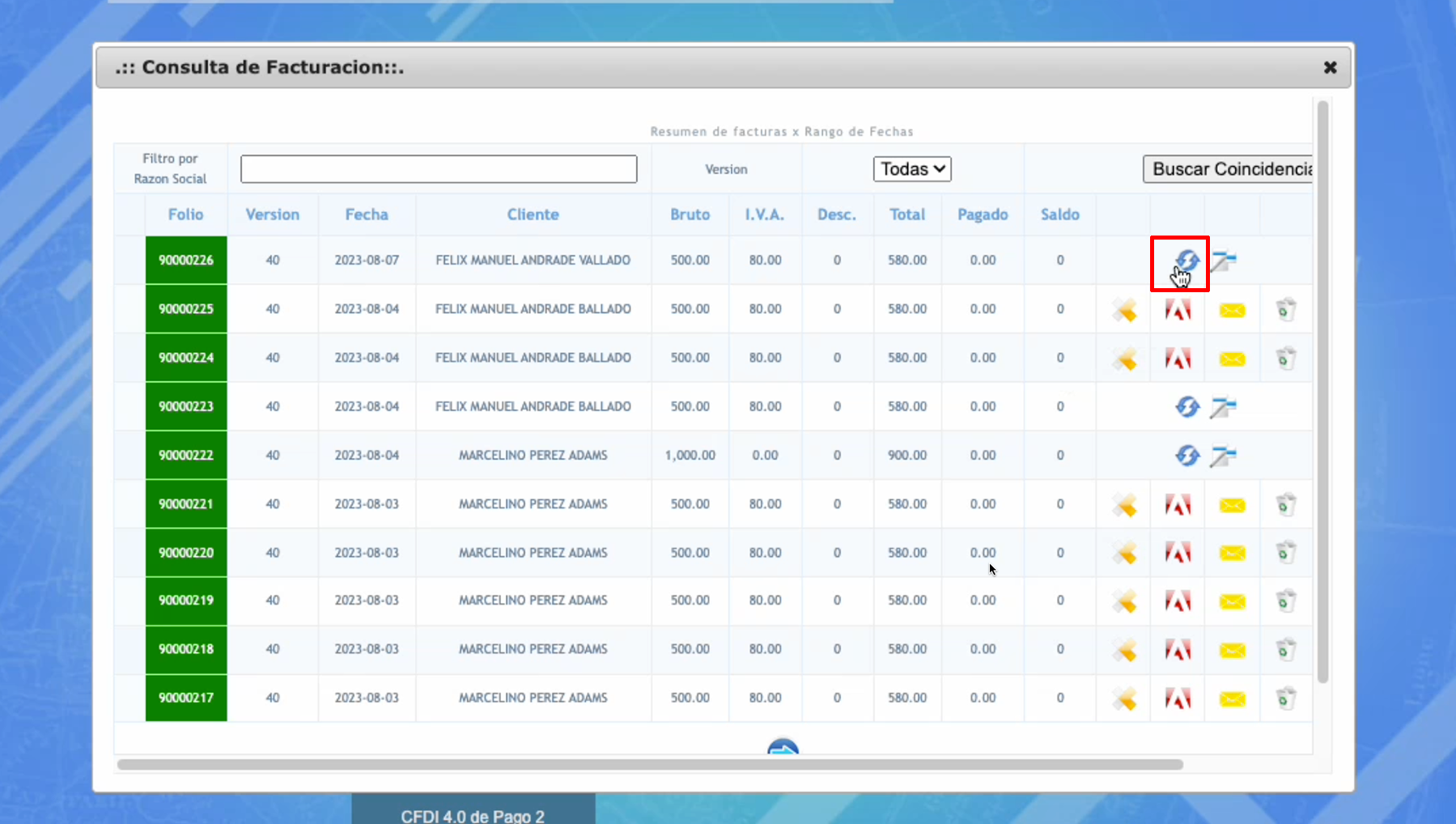Click the Folio column header

click(x=185, y=214)
